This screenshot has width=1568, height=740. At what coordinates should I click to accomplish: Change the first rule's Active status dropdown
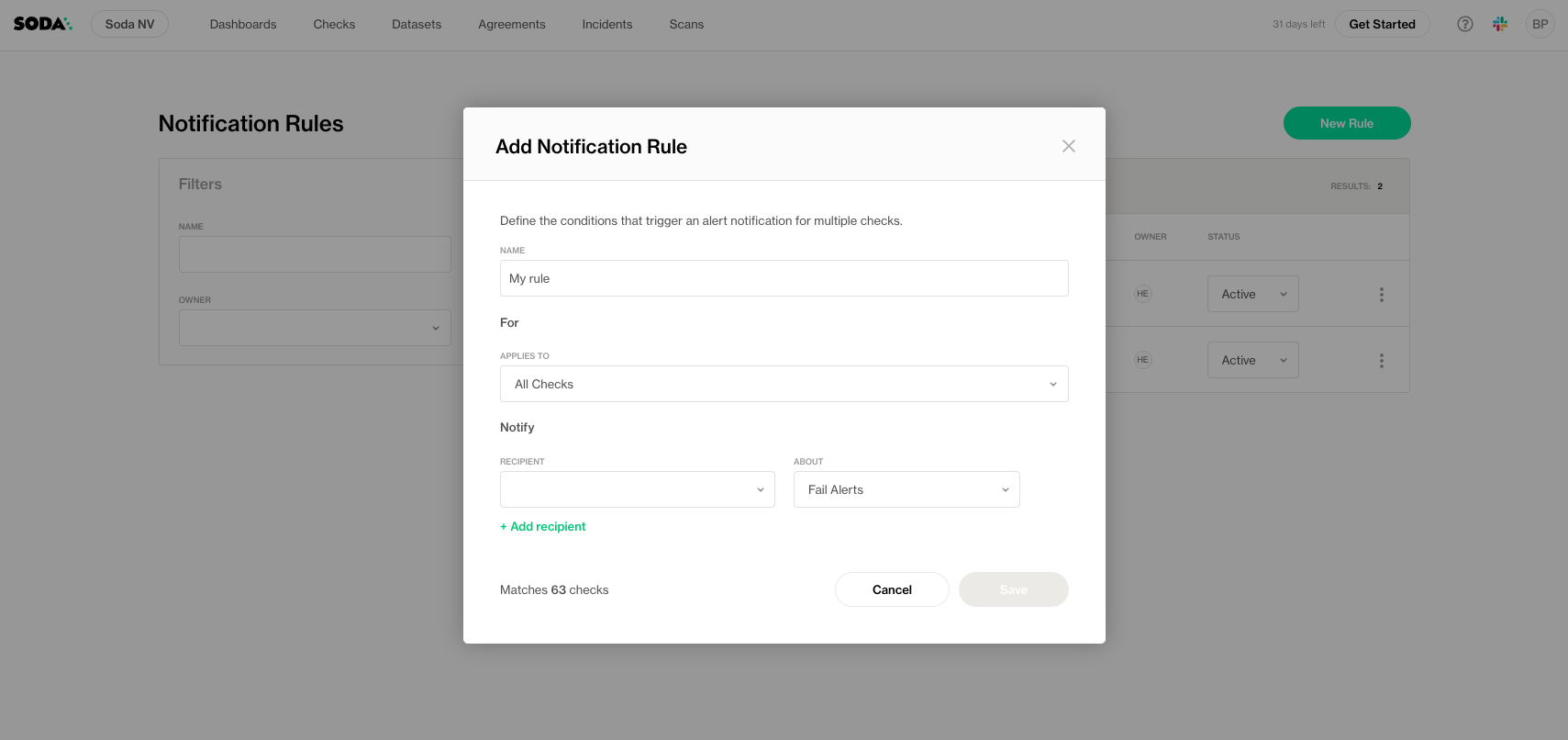1252,294
